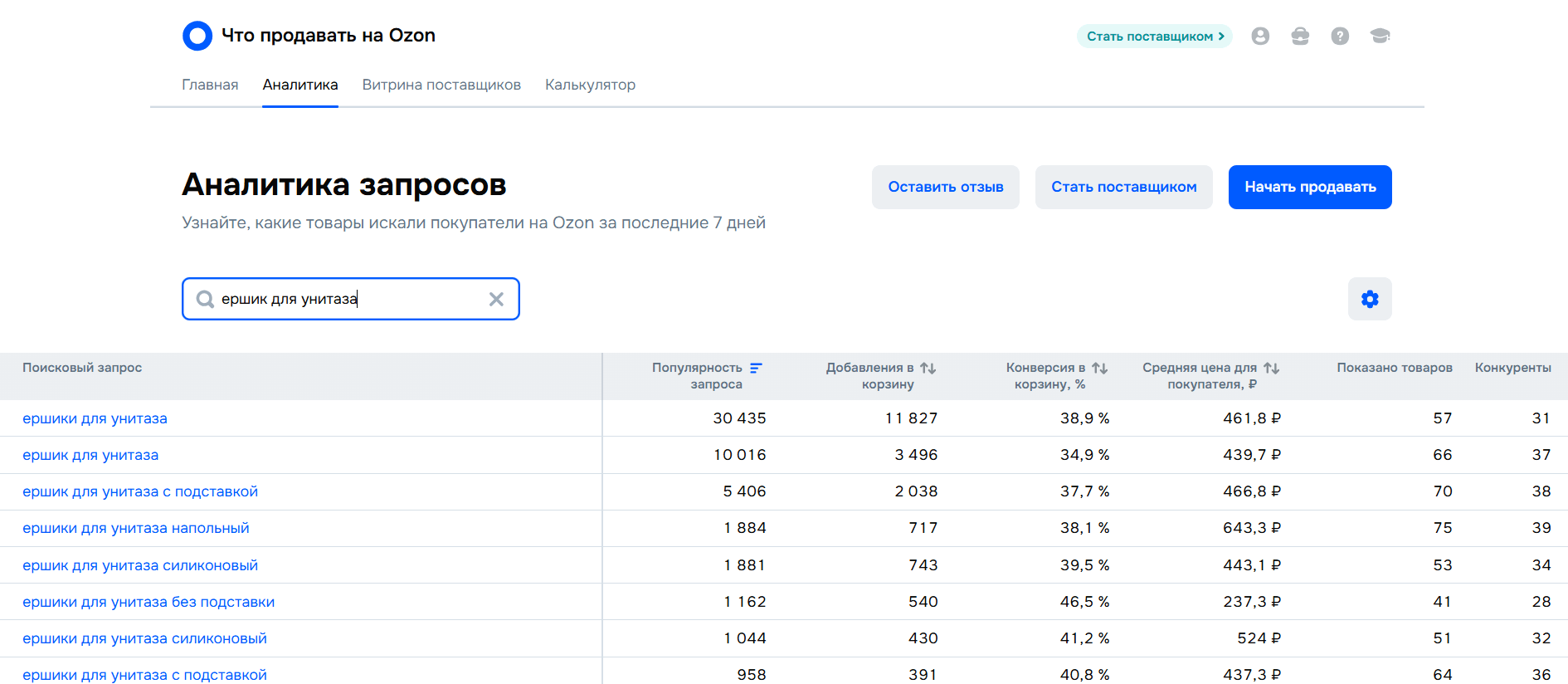Image resolution: width=1568 pixels, height=684 pixels.
Task: Sort by Добавления в корзину arrows
Action: pyautogui.click(x=928, y=368)
